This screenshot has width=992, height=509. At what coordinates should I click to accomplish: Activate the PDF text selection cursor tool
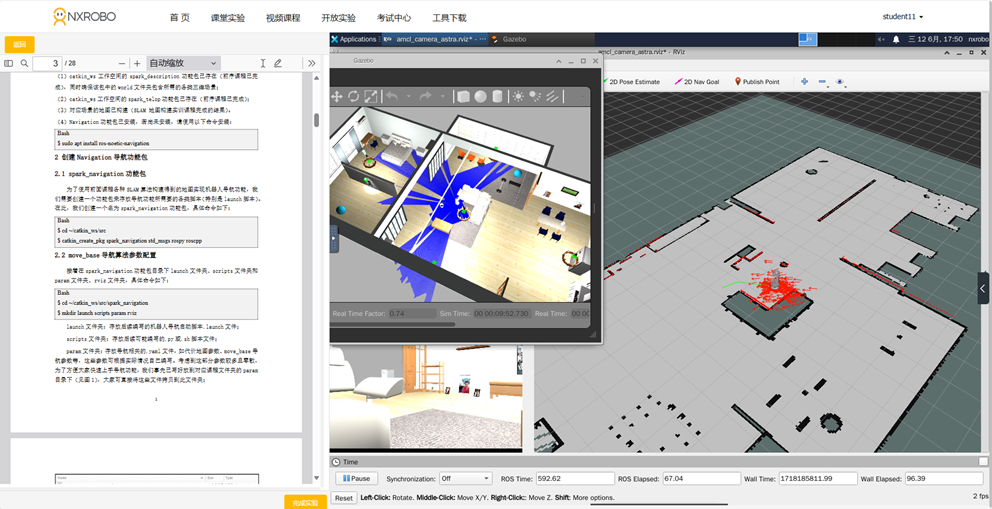[x=263, y=63]
